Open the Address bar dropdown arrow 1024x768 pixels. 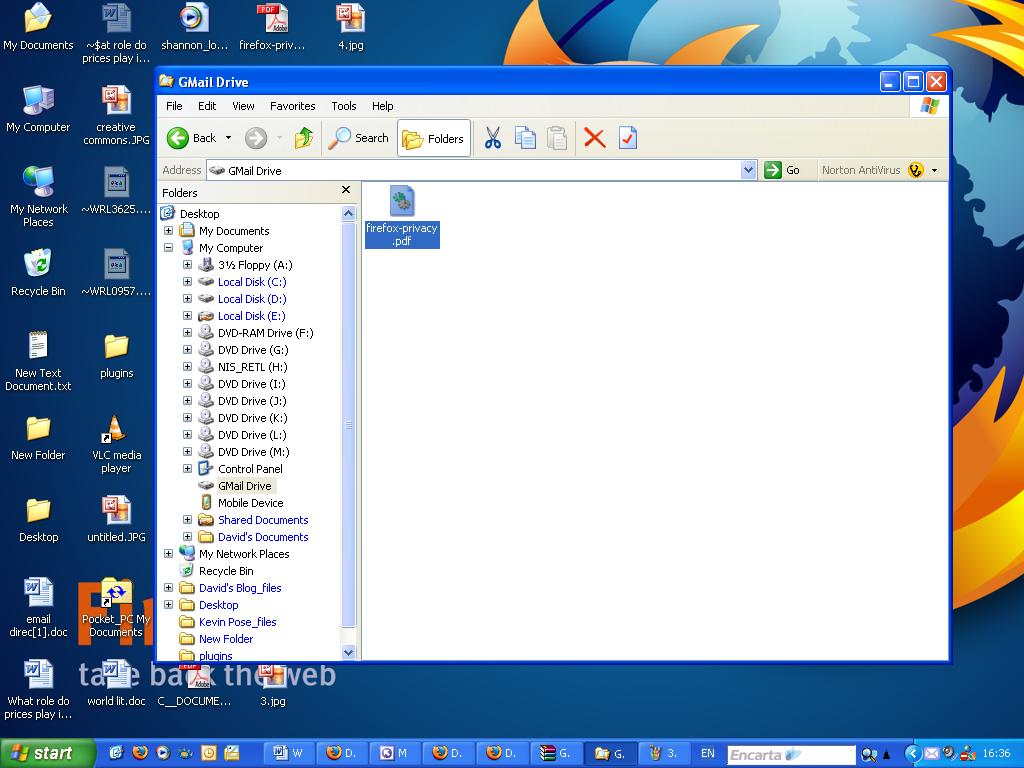point(748,170)
